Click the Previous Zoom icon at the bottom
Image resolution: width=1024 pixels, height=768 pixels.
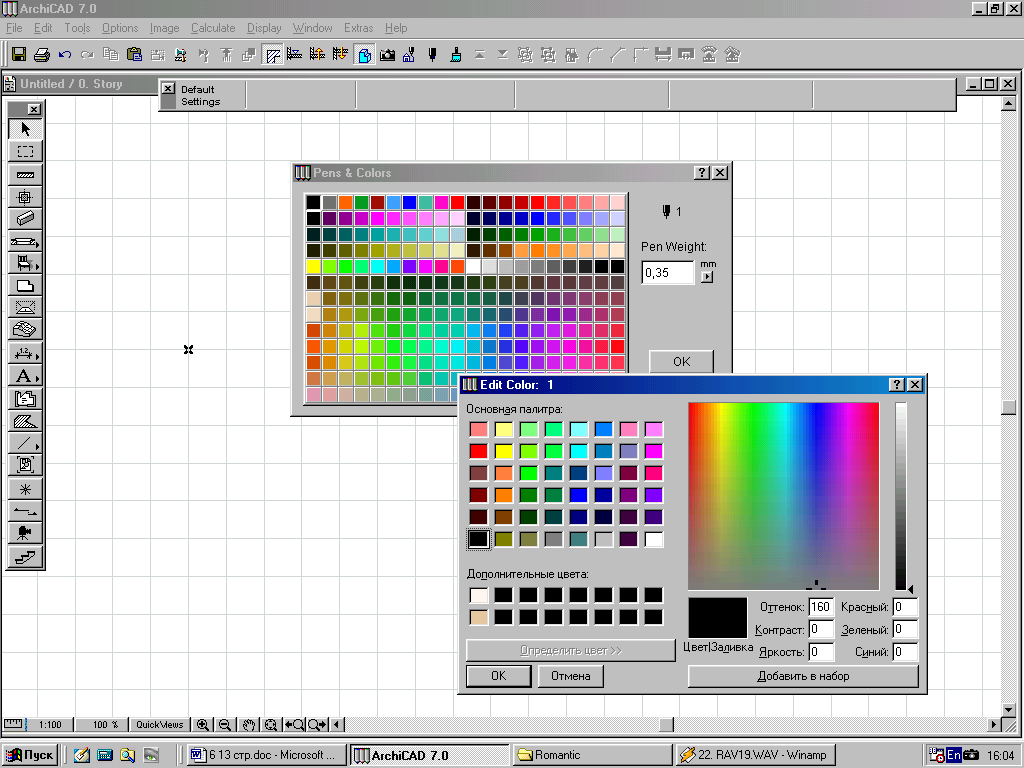click(x=295, y=724)
